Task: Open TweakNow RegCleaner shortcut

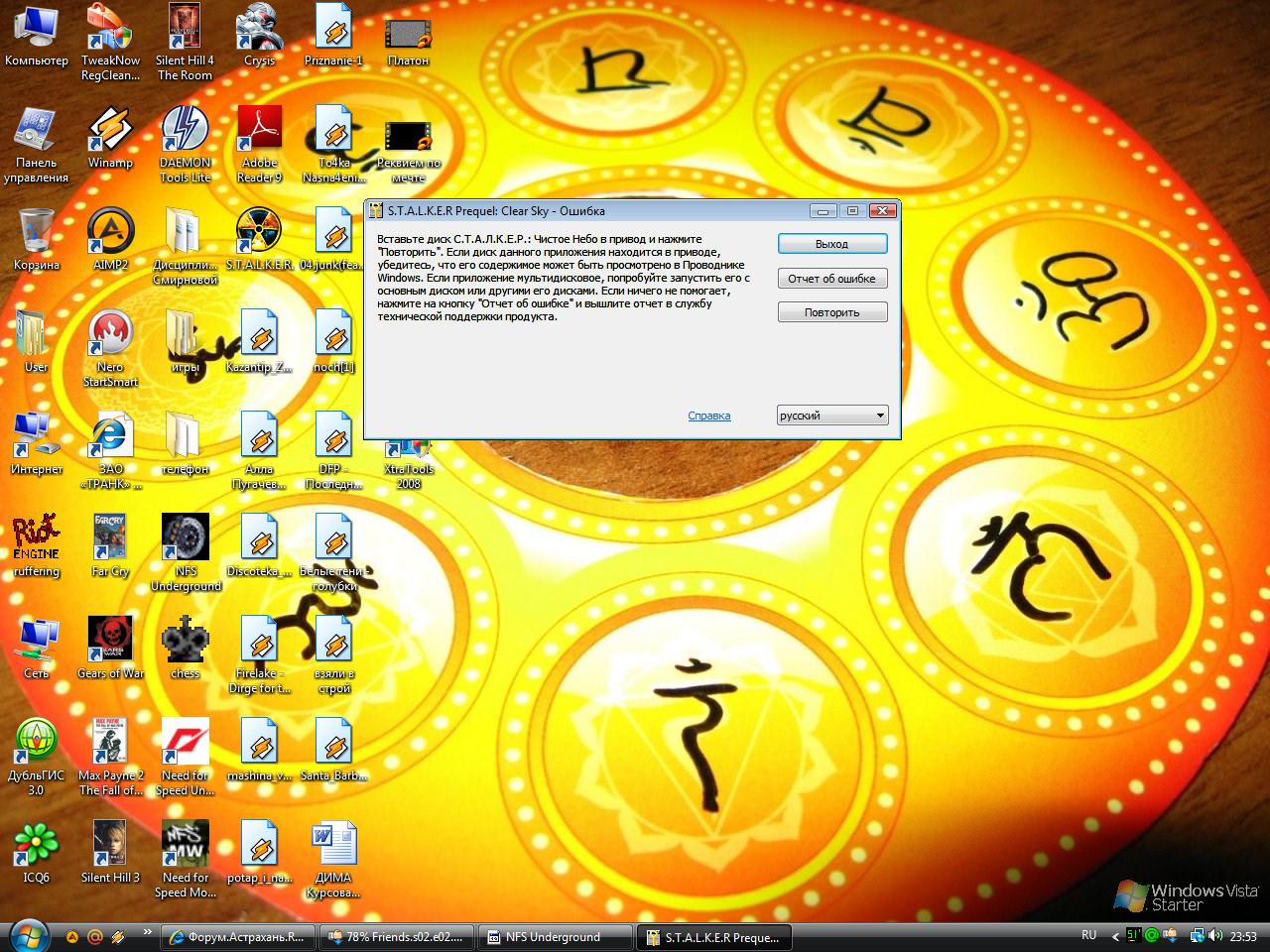Action: (110, 43)
